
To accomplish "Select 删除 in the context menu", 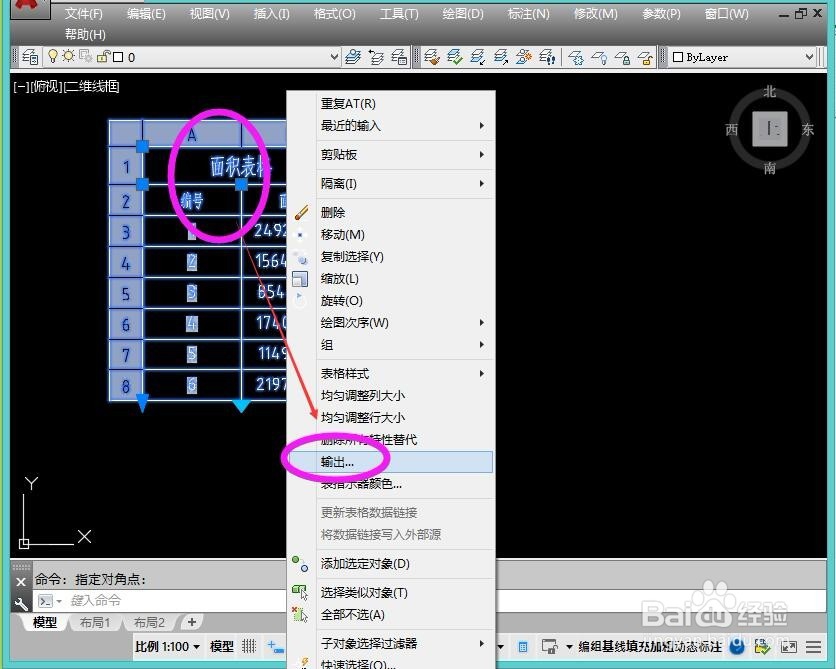I will 390,212.
